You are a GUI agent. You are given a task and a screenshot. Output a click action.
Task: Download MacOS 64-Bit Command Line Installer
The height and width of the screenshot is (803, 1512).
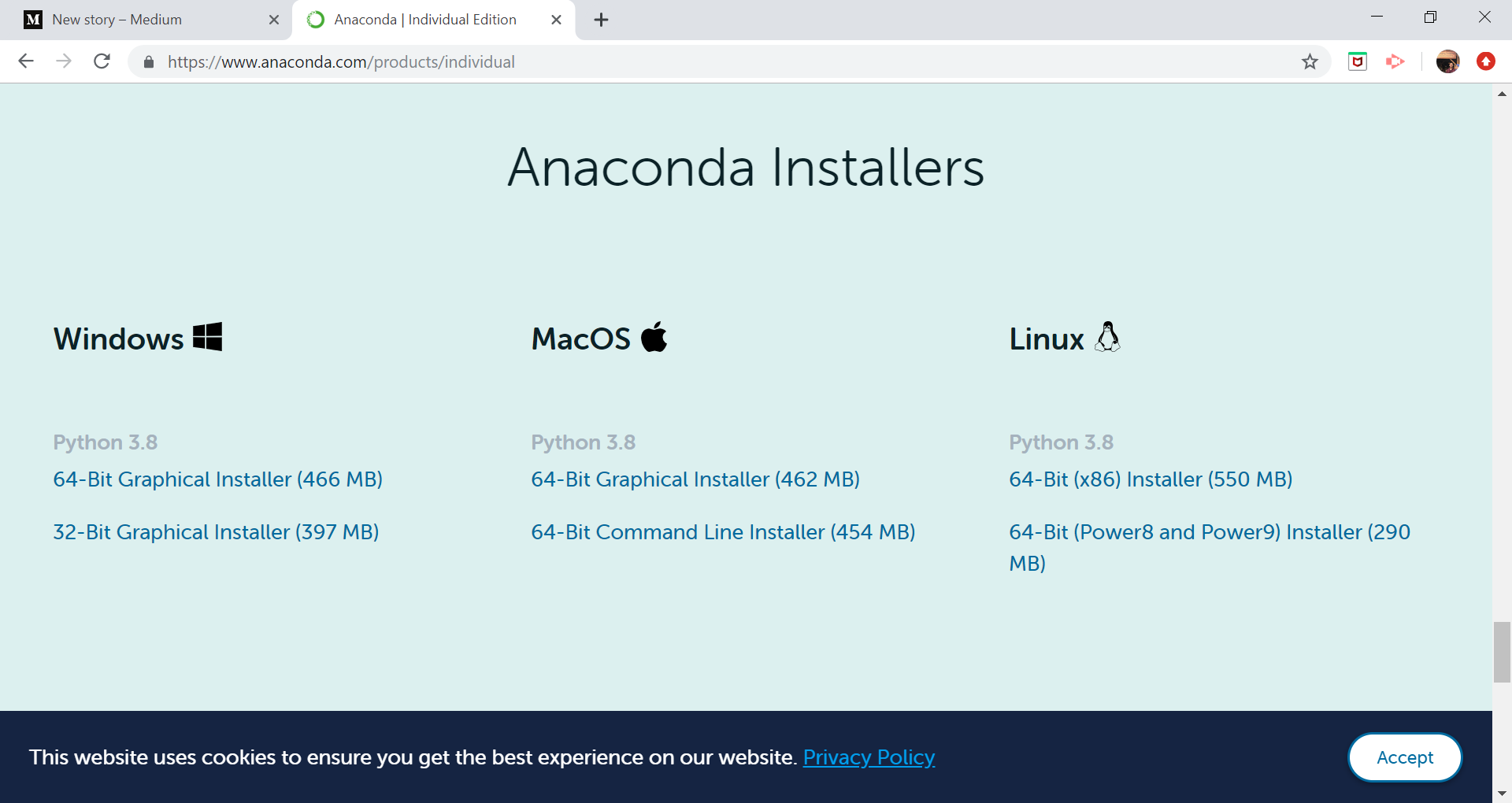pyautogui.click(x=723, y=532)
